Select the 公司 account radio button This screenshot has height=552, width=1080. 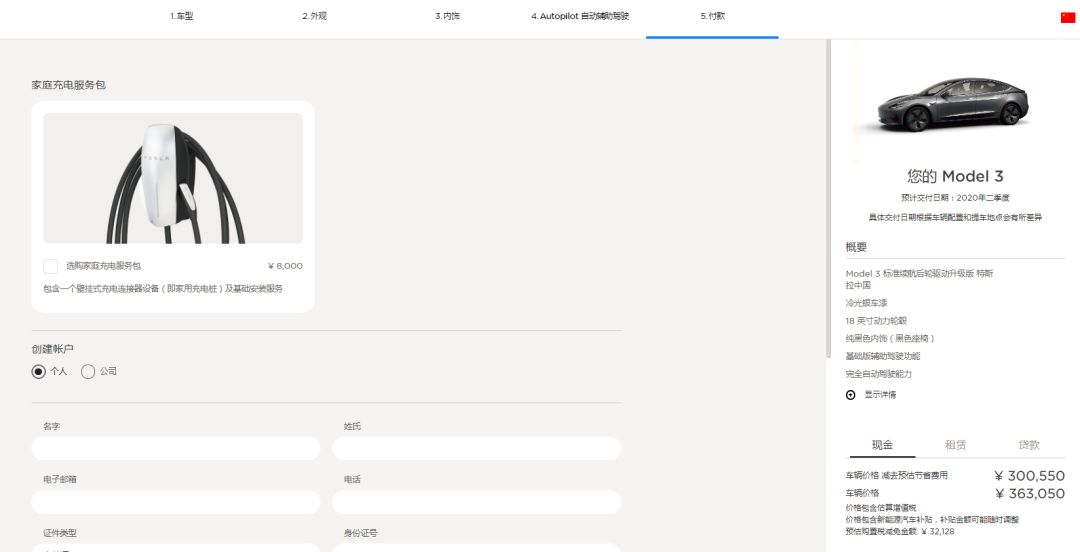[87, 371]
